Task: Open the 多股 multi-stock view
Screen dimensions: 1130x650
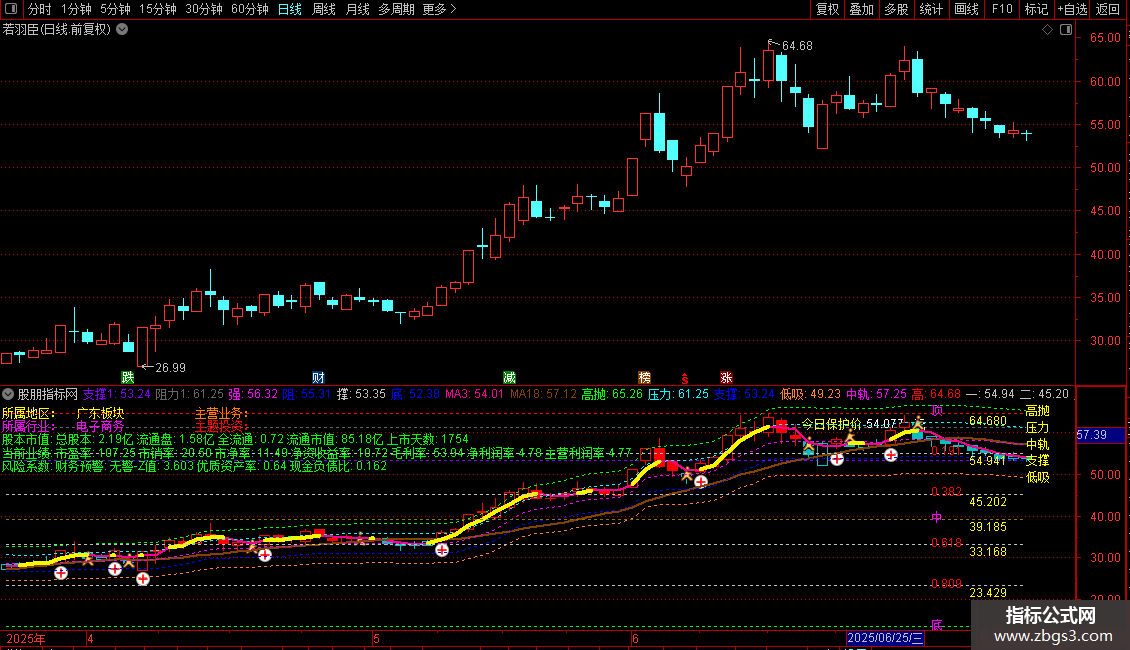Action: point(897,9)
